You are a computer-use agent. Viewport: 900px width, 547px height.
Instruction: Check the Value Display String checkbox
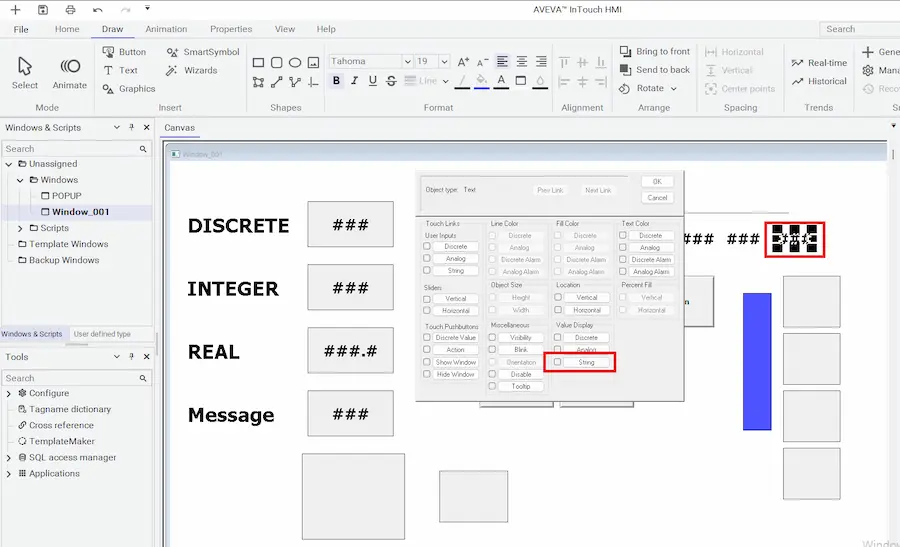coord(557,362)
